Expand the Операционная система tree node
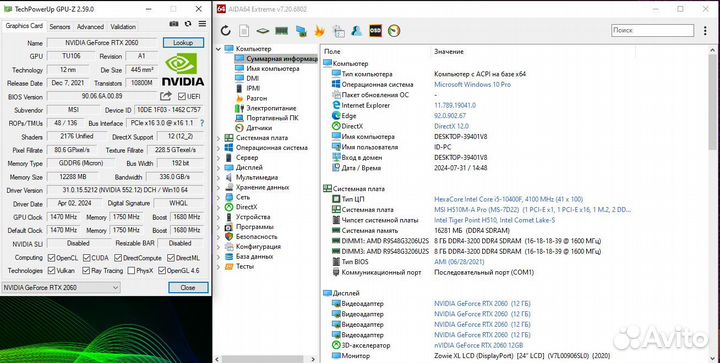Image resolution: width=720 pixels, height=363 pixels. 219,148
